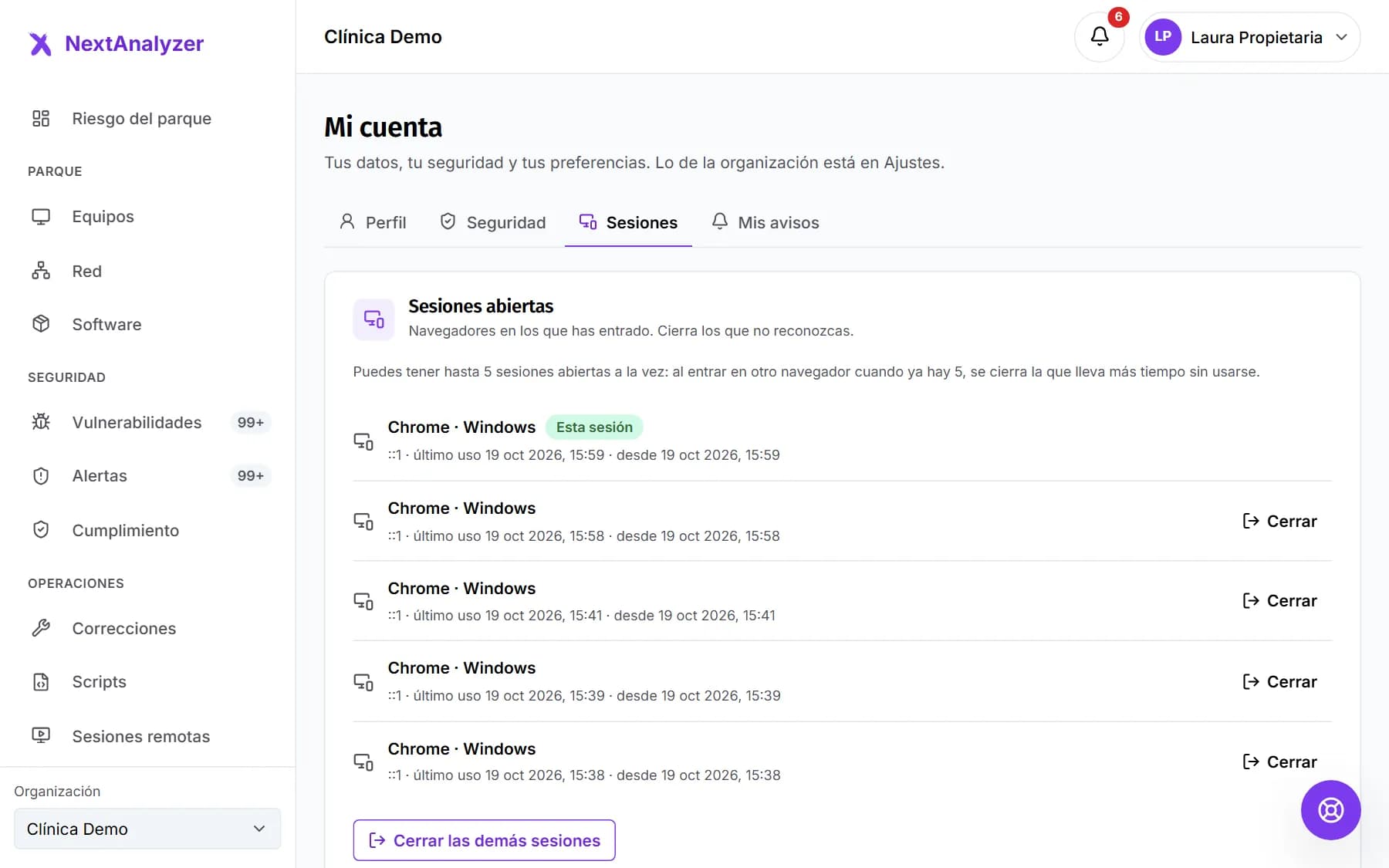1389x868 pixels.
Task: Click the Alertas shield icon
Action: coord(41,476)
